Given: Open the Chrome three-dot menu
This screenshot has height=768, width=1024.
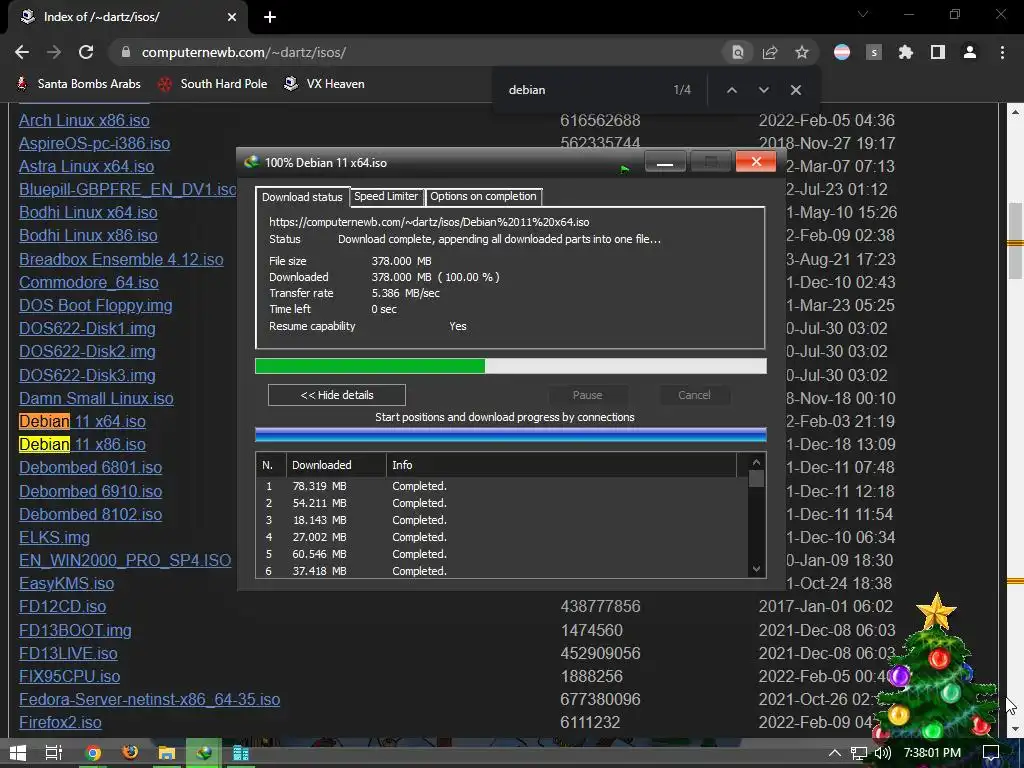Looking at the screenshot, I should (x=1002, y=52).
